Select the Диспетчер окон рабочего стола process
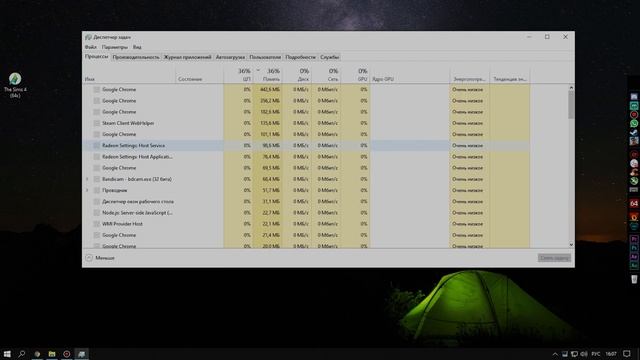This screenshot has width=640, height=360. click(x=306, y=202)
